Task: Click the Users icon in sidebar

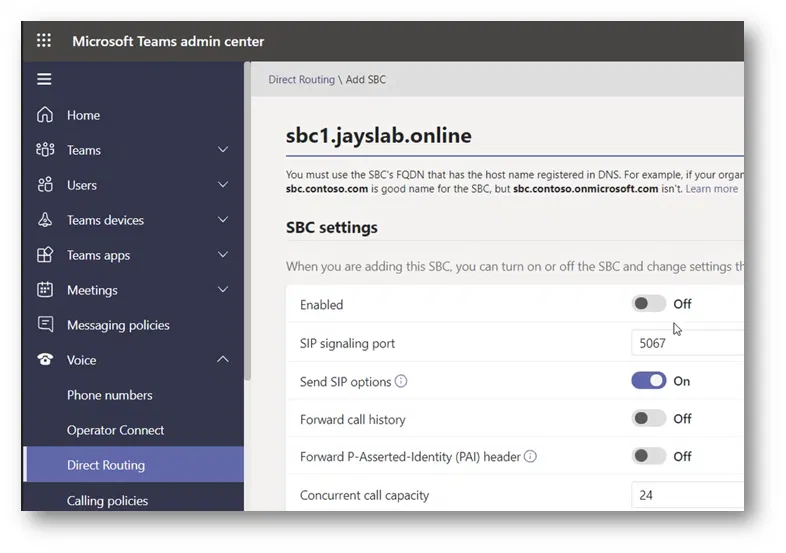Action: [x=44, y=185]
